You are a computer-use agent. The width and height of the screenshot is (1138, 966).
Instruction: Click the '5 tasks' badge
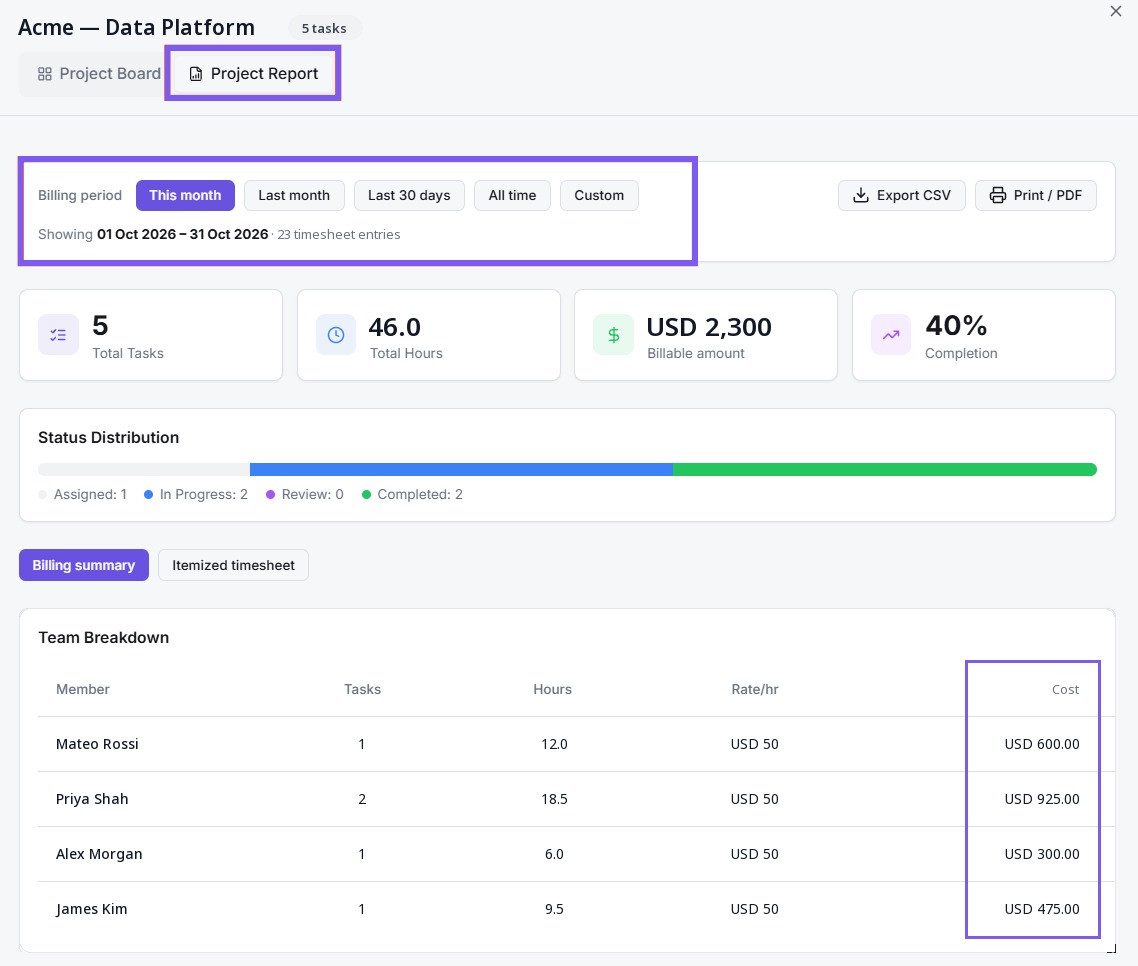click(324, 28)
